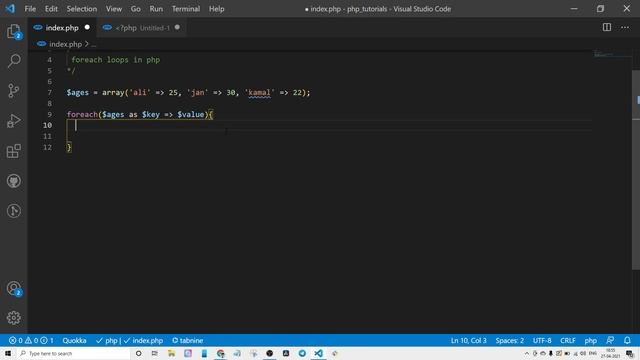
Task: Change indentation via Spaces: 2
Action: click(x=509, y=340)
